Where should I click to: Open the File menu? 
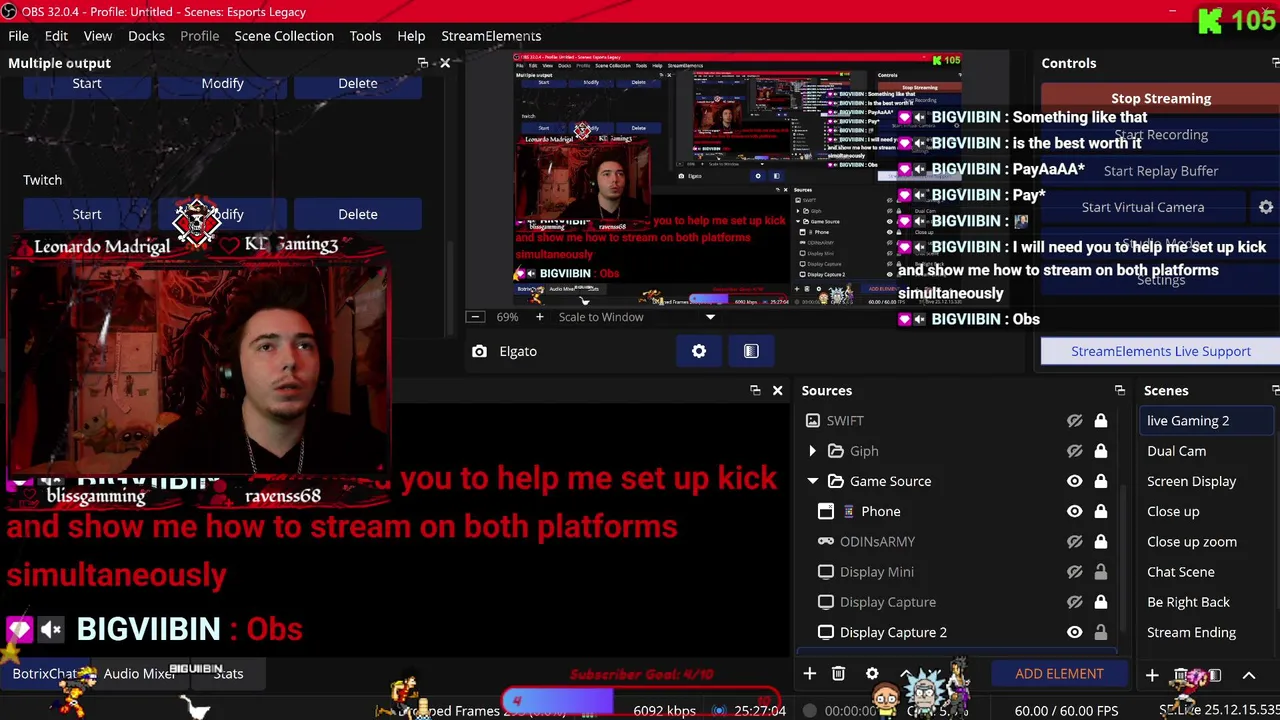tap(18, 36)
